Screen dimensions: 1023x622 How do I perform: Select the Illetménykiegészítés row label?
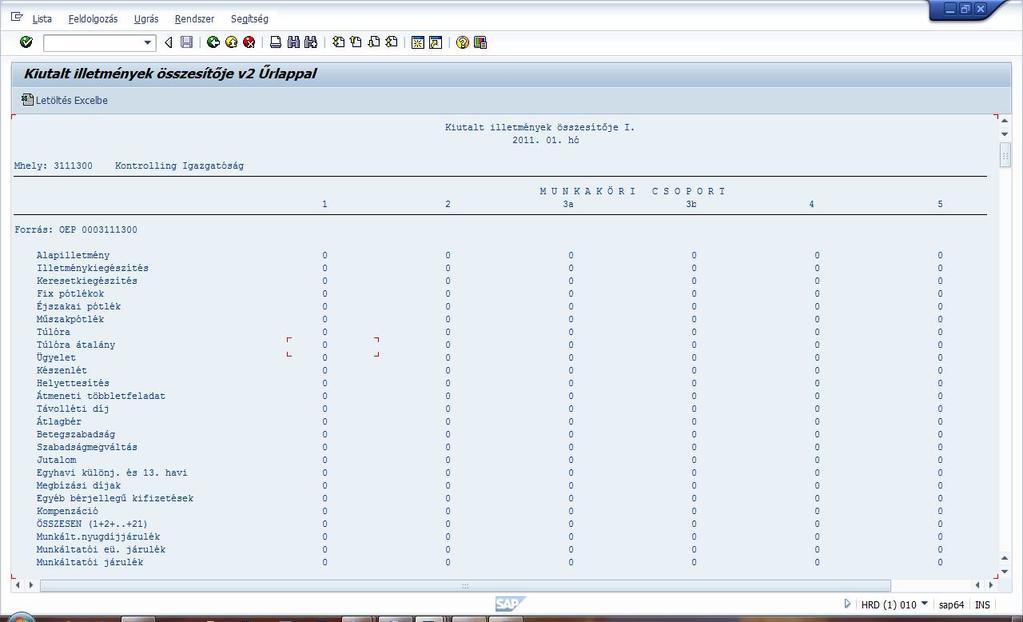point(93,268)
